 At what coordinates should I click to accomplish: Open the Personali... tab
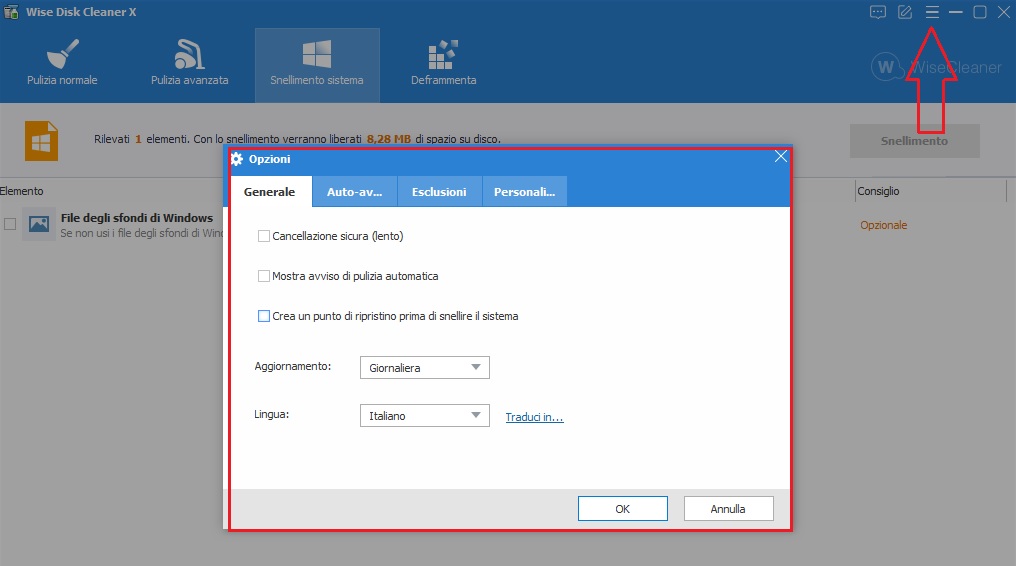(x=524, y=192)
